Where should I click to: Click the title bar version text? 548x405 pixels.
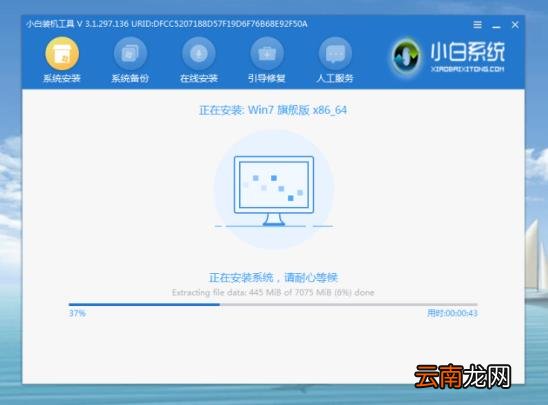point(167,24)
